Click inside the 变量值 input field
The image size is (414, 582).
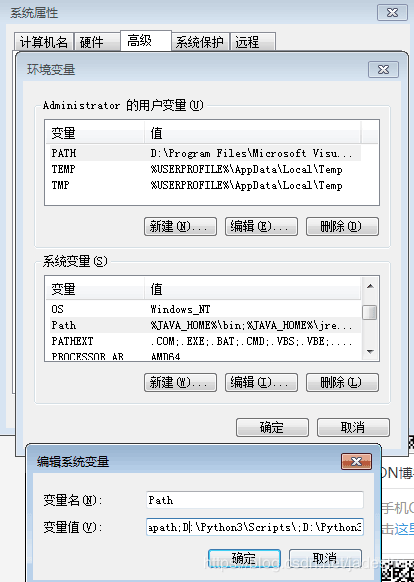[255, 527]
